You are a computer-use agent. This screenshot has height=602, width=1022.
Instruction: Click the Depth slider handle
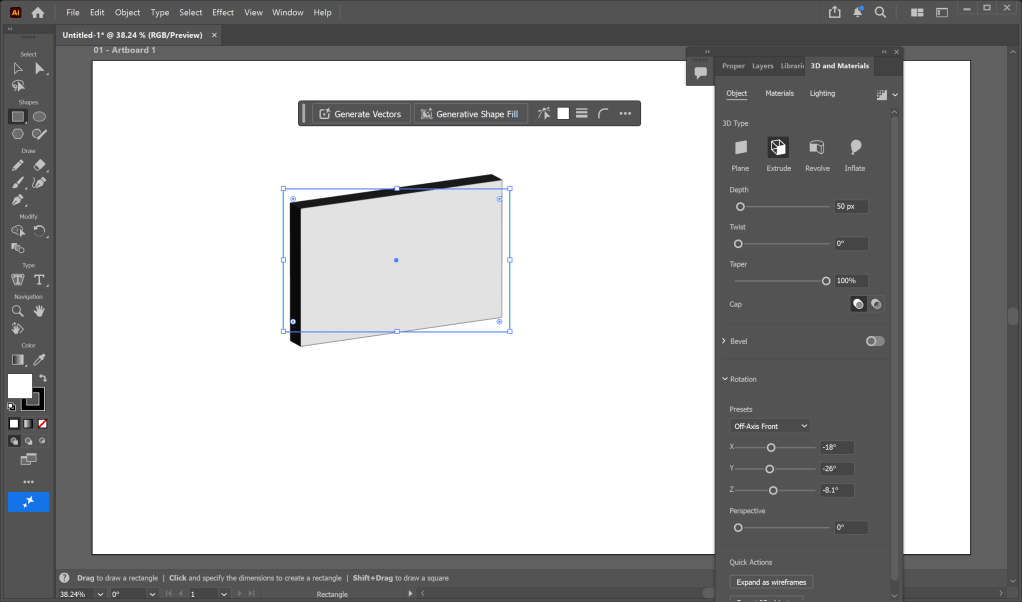740,207
